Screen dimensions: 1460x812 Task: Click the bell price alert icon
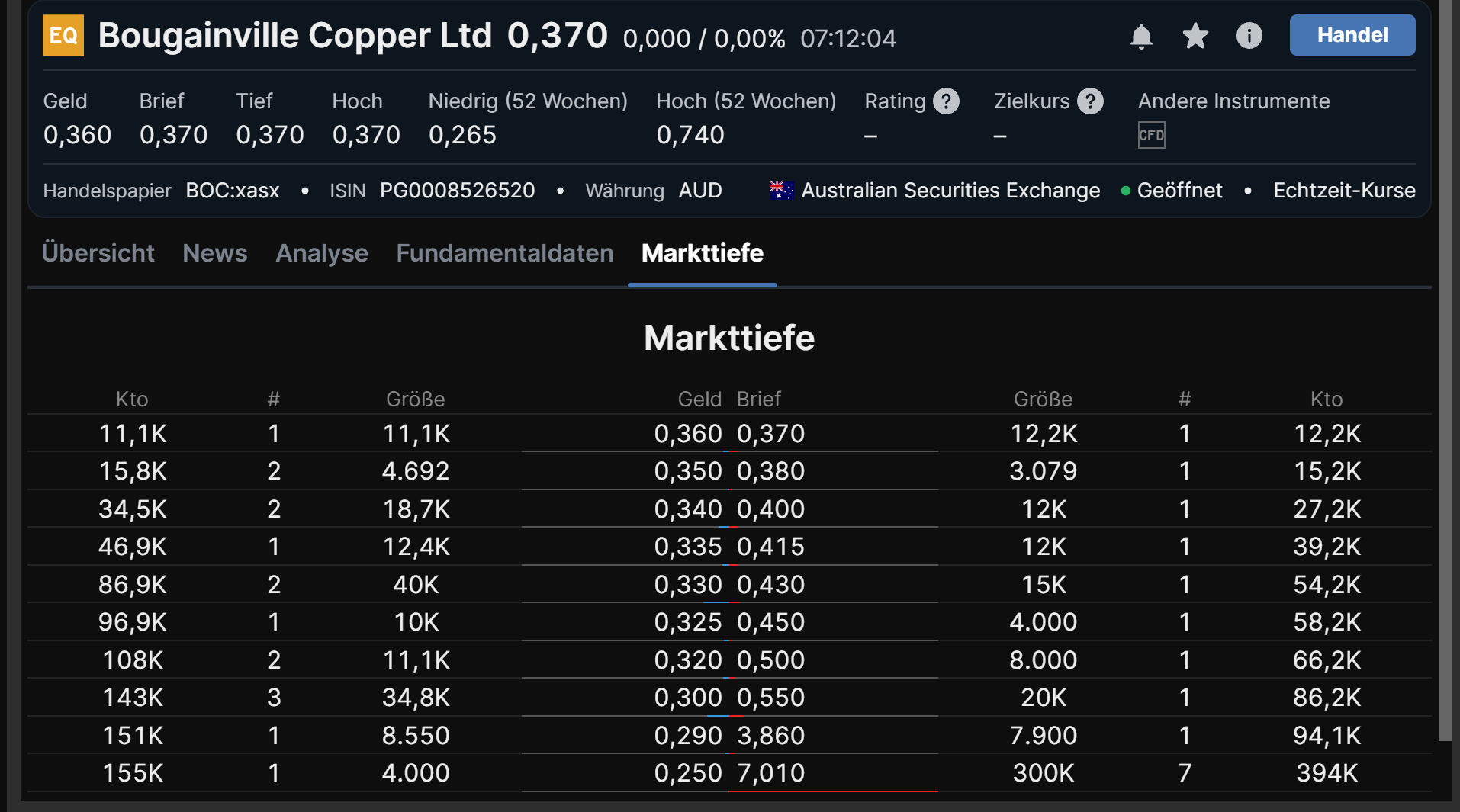click(1141, 35)
